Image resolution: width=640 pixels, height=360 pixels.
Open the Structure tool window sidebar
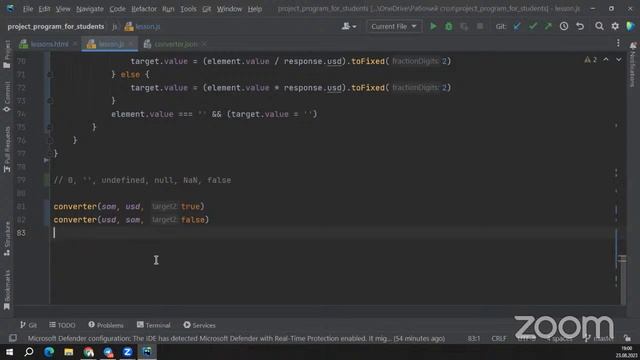[x=7, y=239]
